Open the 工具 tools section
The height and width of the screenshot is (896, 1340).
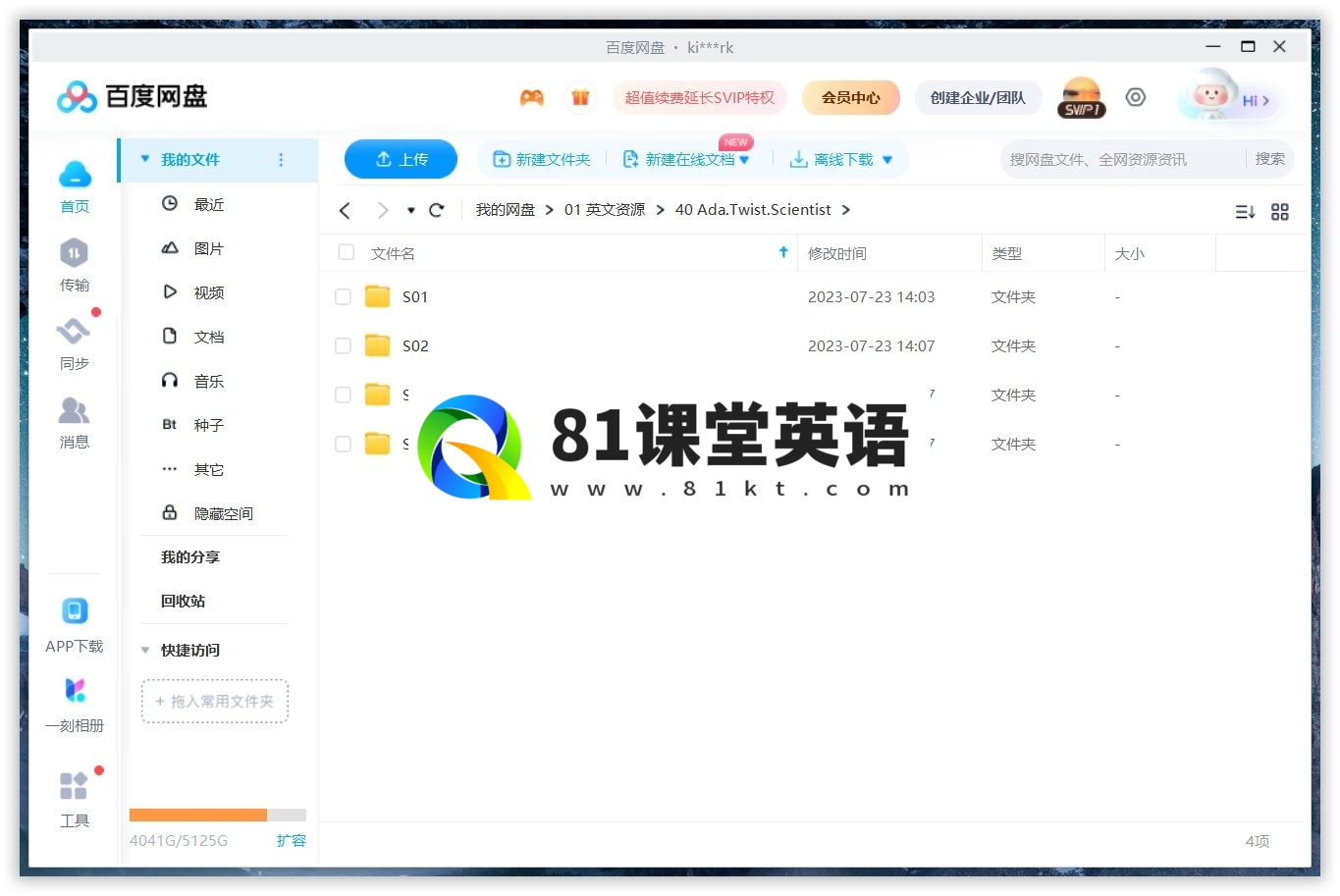tap(75, 799)
